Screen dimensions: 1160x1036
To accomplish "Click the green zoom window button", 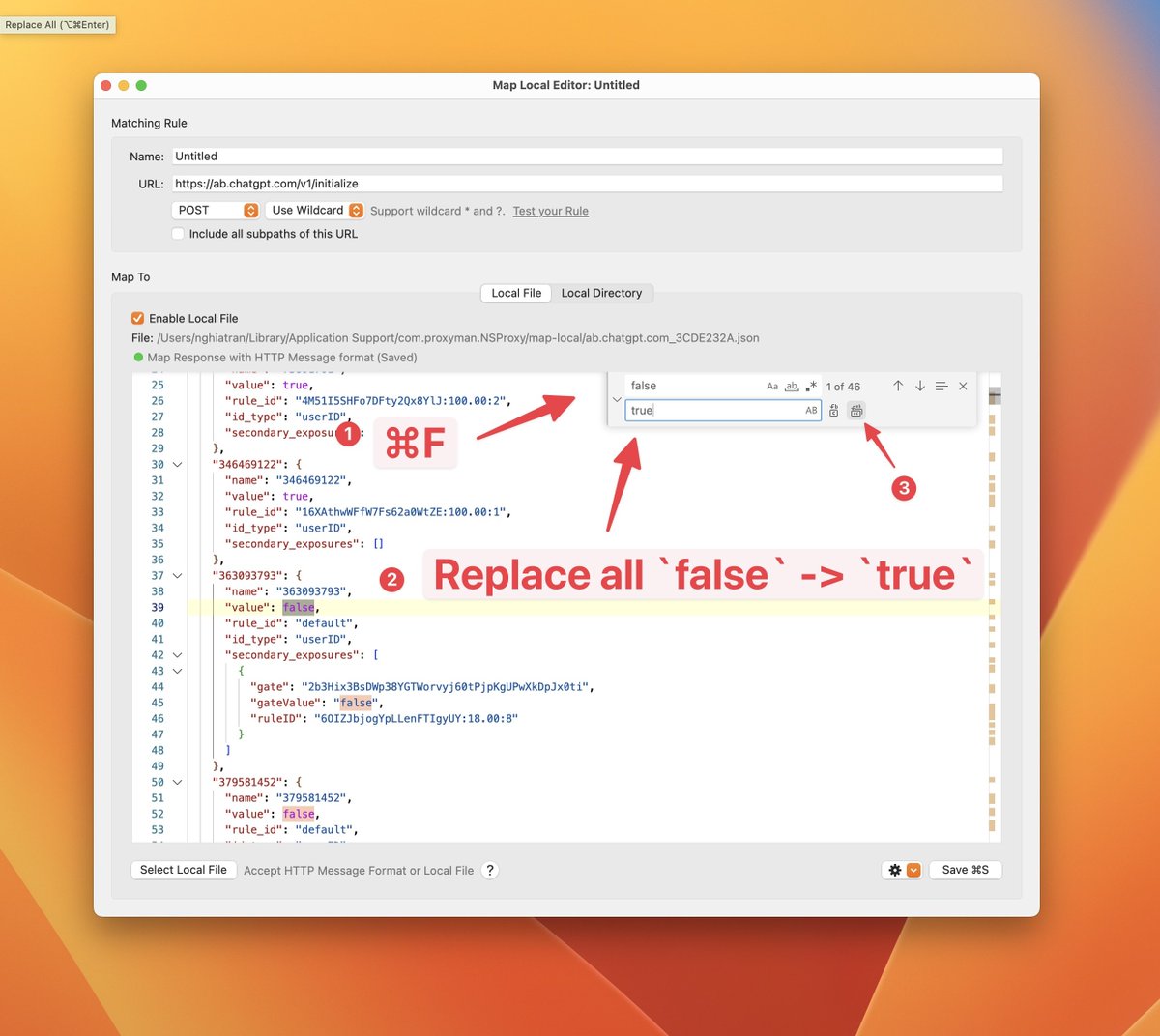I will 141,86.
